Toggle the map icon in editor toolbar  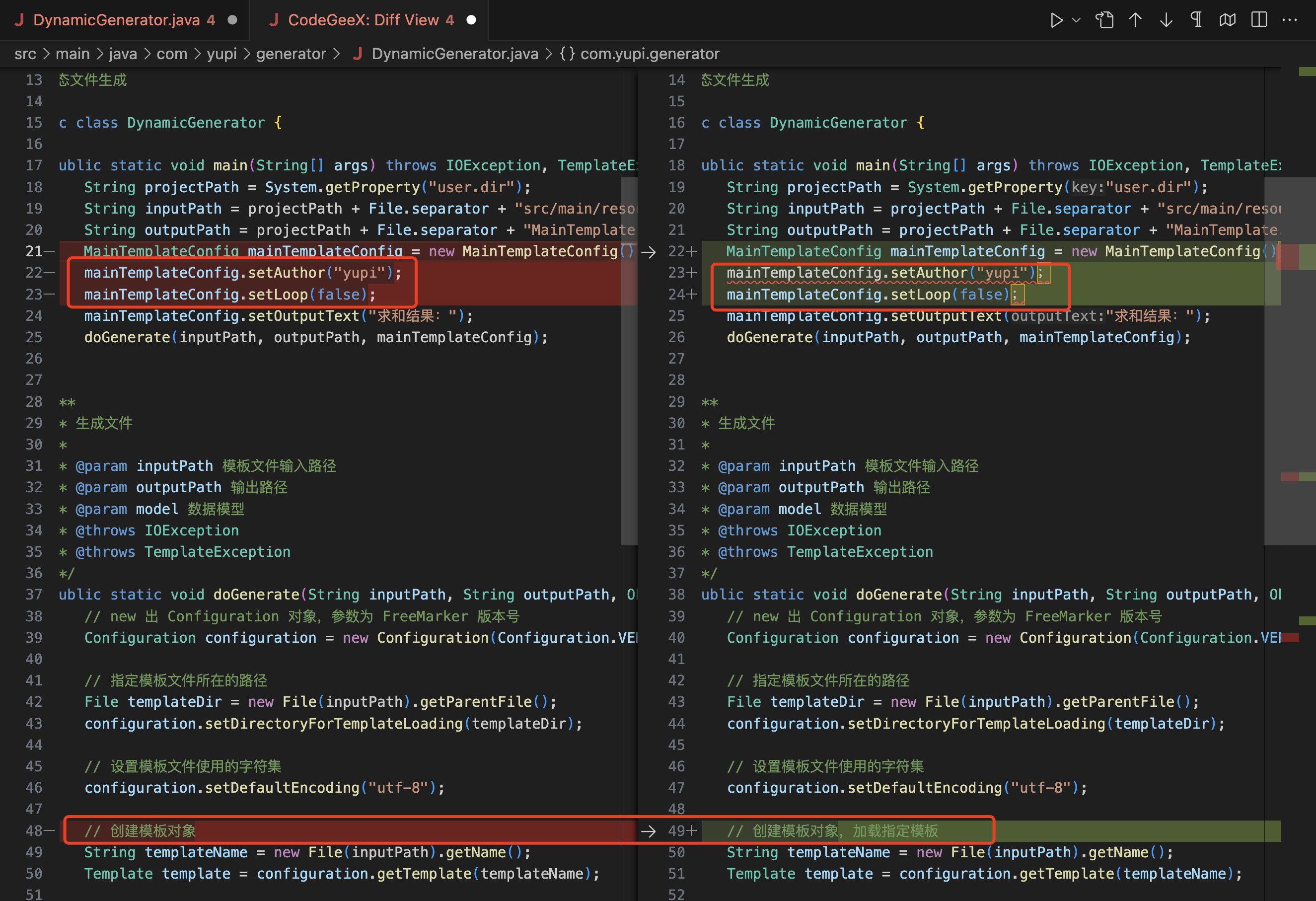(x=1228, y=20)
